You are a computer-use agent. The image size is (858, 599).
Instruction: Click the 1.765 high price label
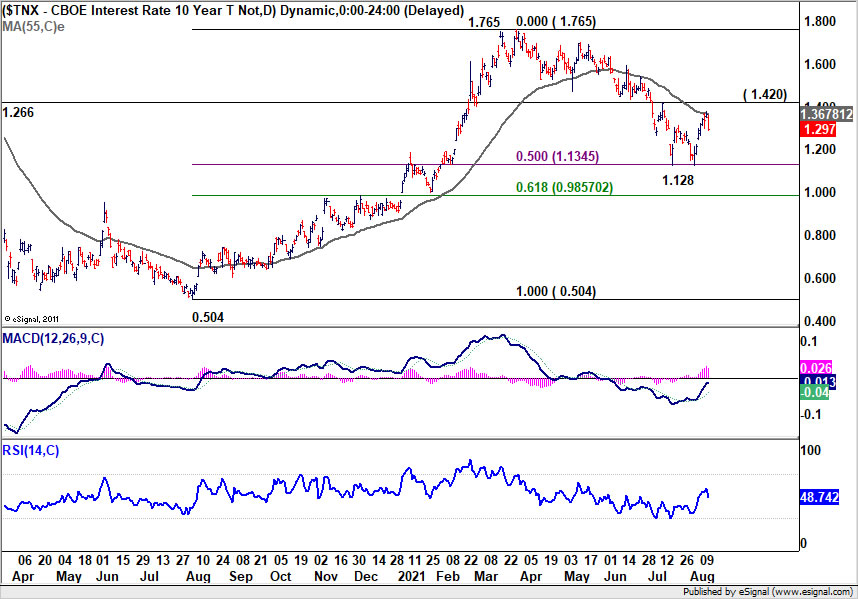pos(484,22)
